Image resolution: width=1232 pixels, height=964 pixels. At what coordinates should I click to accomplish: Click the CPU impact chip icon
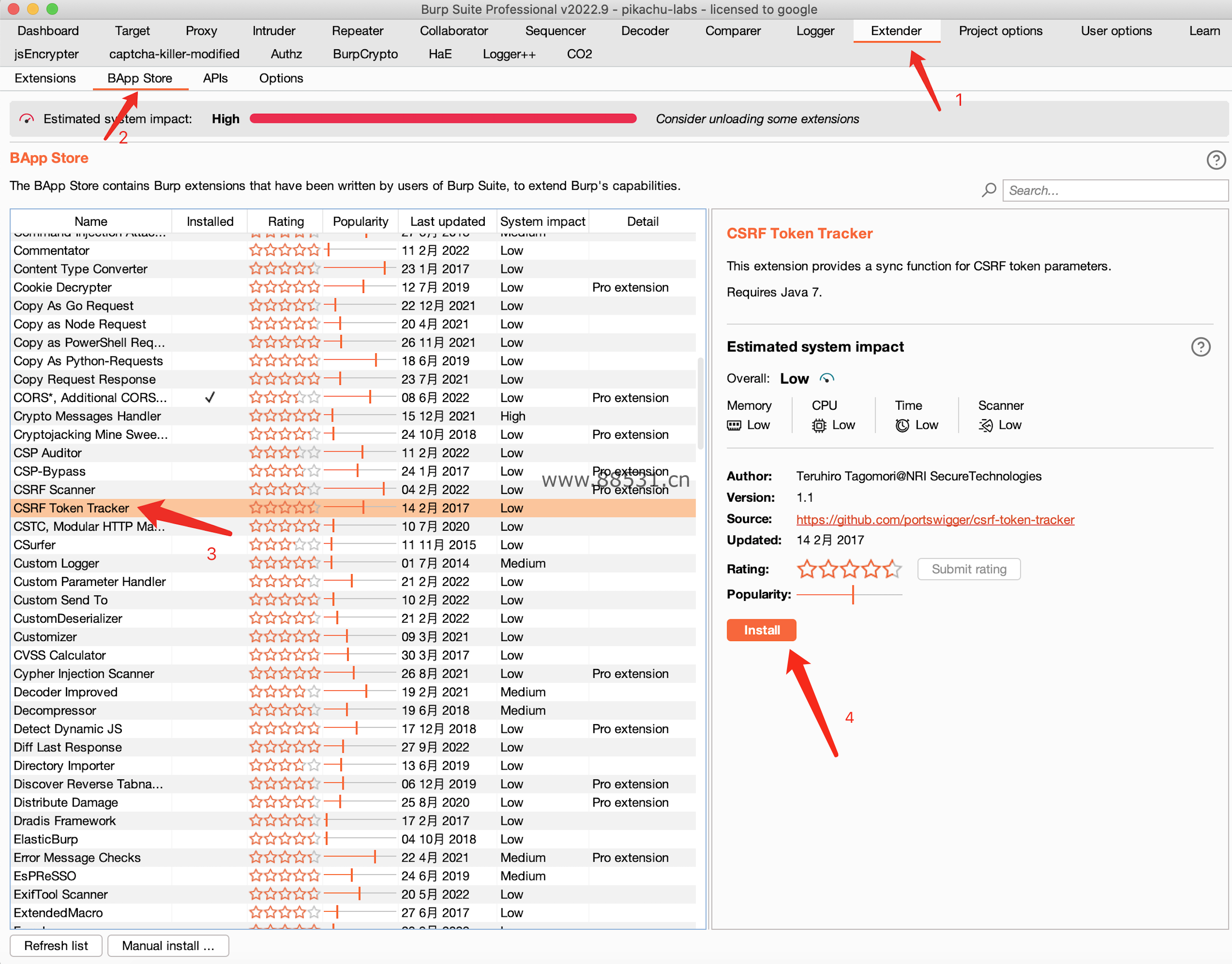pyautogui.click(x=819, y=425)
